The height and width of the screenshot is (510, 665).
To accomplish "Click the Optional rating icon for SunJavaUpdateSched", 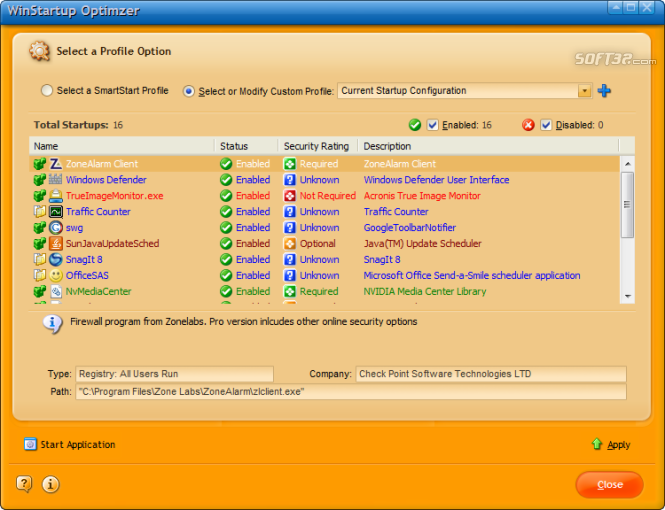I will click(x=290, y=243).
